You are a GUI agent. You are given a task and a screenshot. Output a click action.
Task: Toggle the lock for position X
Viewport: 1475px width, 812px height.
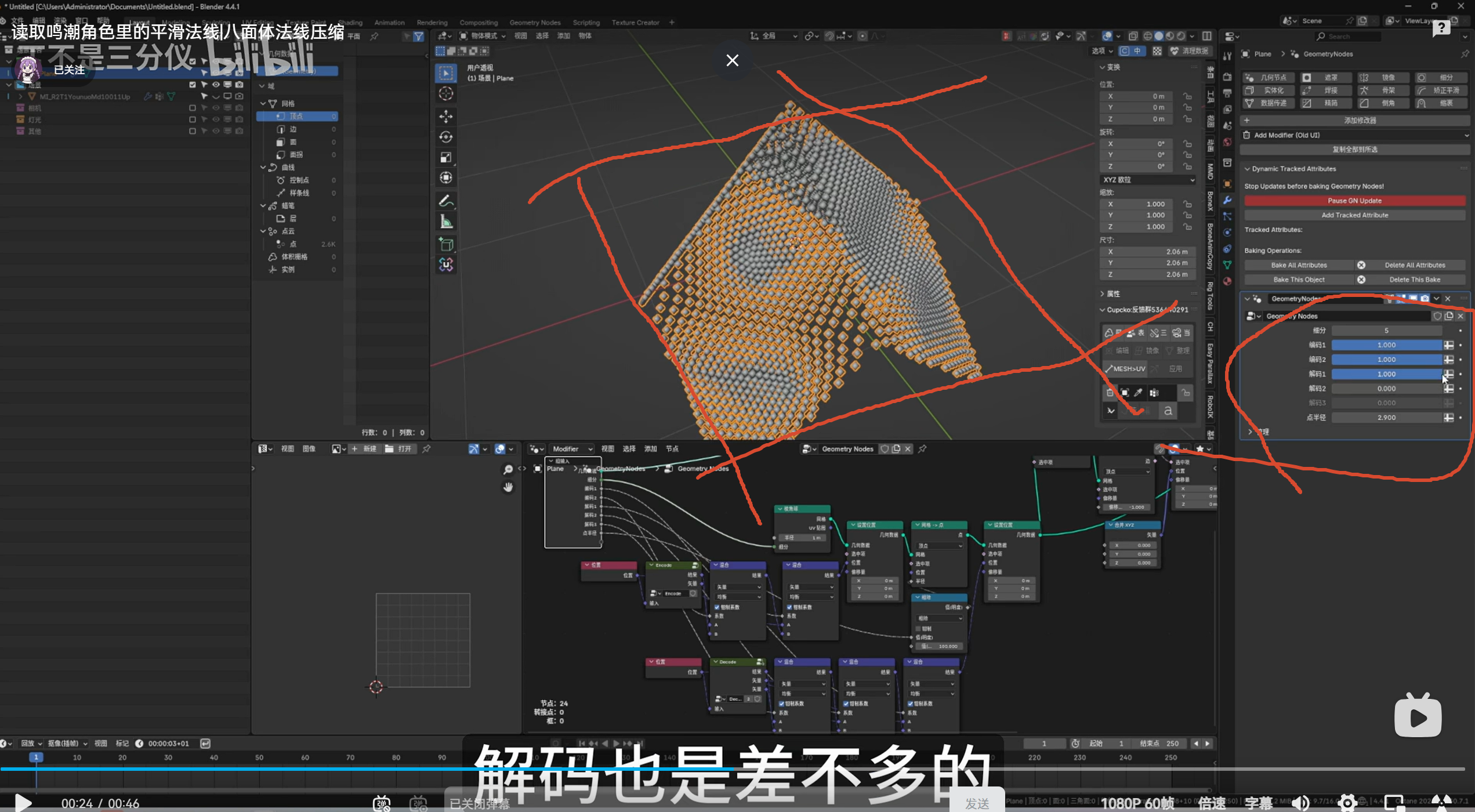(x=1187, y=96)
